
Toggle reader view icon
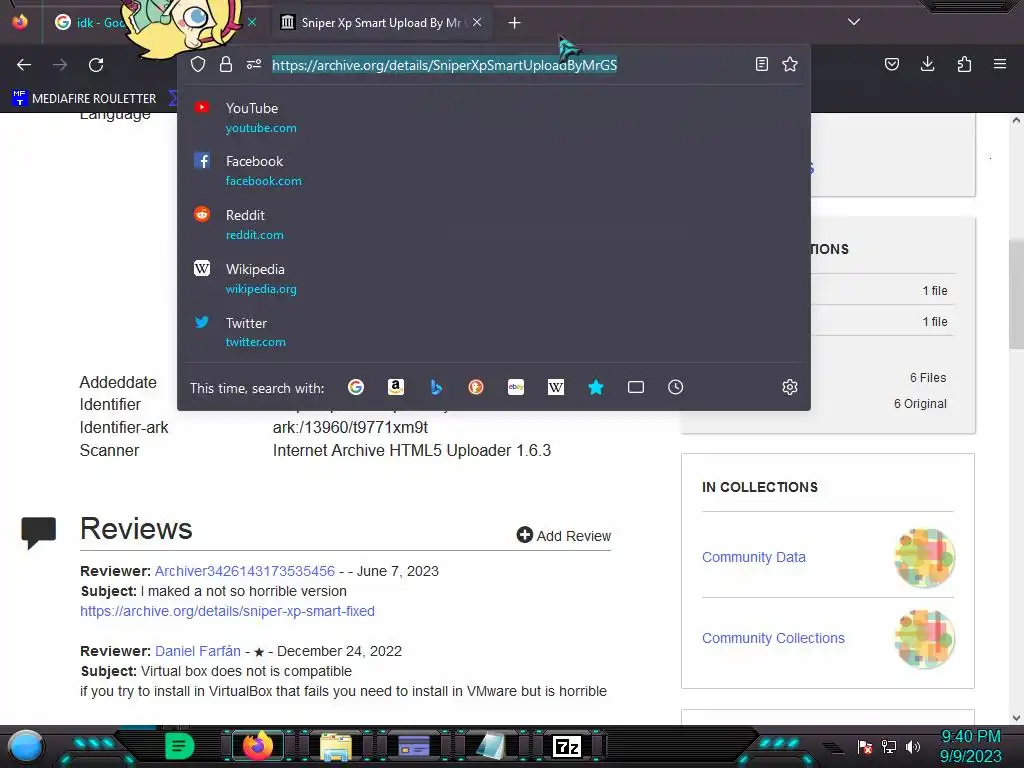coord(761,64)
